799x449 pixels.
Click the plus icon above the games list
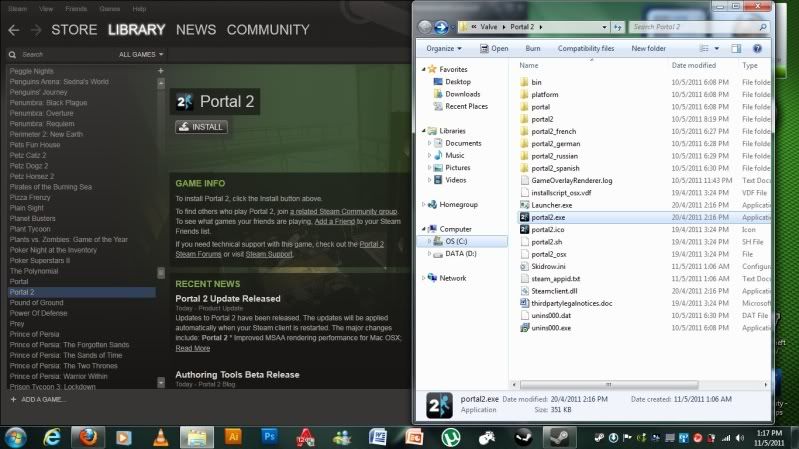click(161, 71)
